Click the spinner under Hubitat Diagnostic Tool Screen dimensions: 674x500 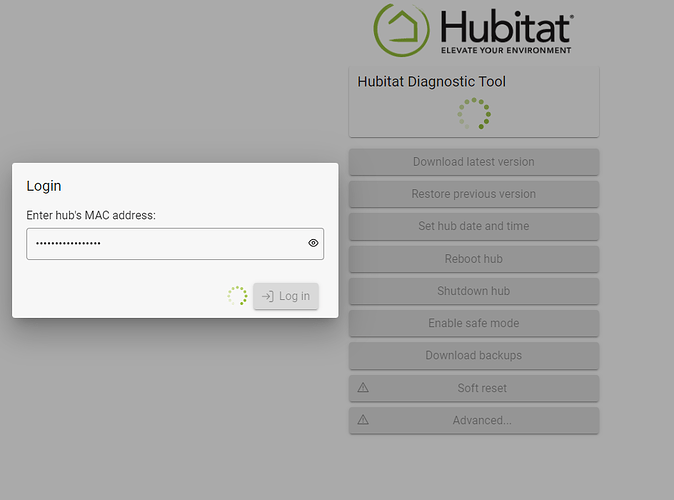pyautogui.click(x=474, y=113)
